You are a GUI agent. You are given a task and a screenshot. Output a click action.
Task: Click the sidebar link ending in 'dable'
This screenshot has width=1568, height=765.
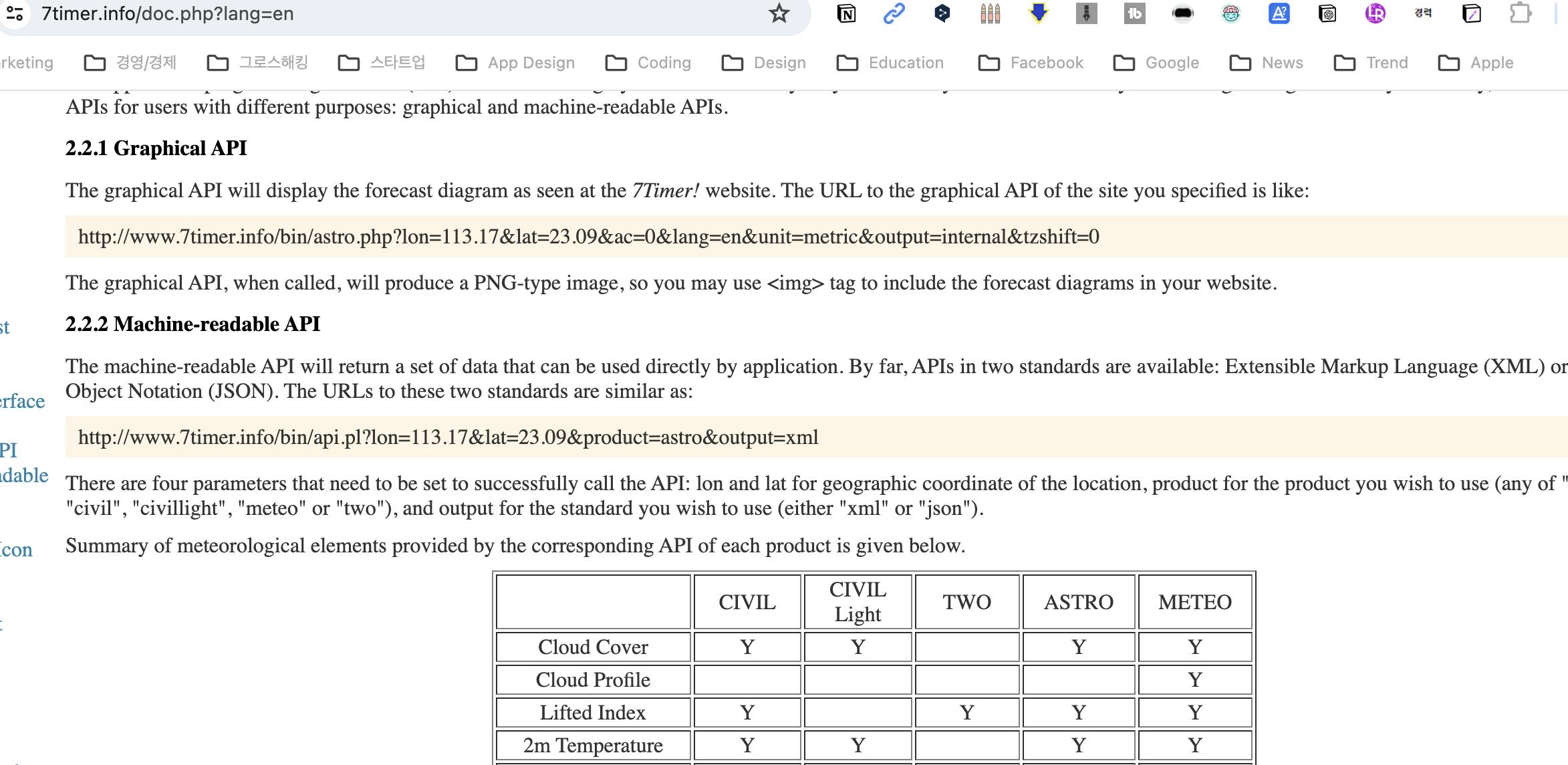click(x=24, y=475)
